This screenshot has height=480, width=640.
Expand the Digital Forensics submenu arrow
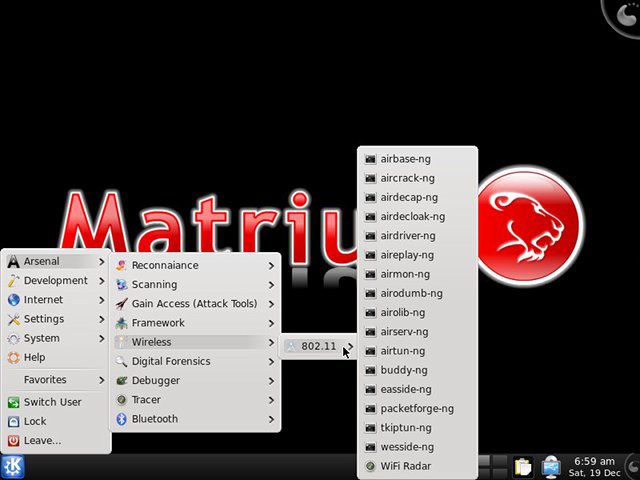[x=271, y=362]
